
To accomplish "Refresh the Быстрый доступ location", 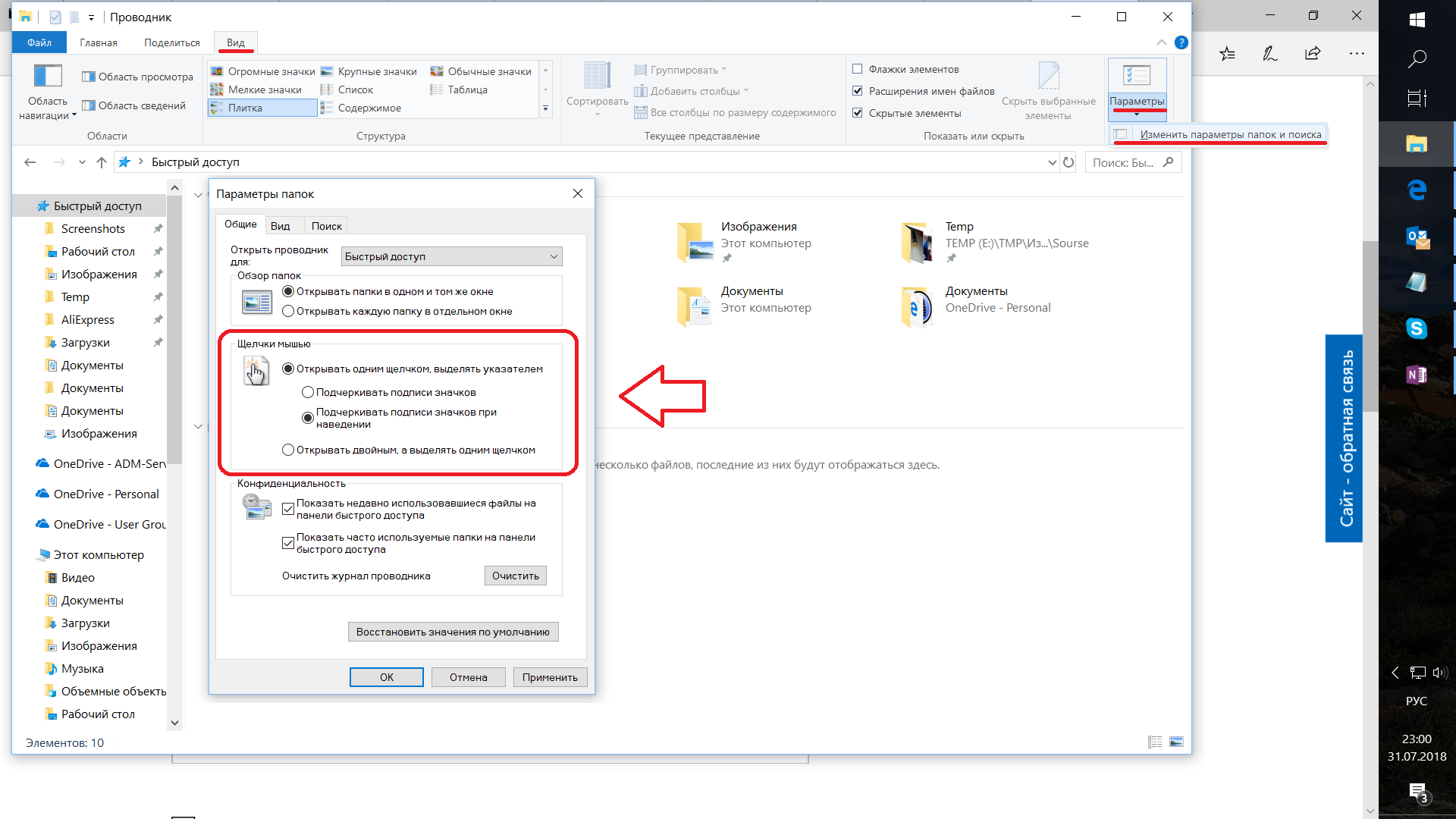I will pyautogui.click(x=1068, y=162).
